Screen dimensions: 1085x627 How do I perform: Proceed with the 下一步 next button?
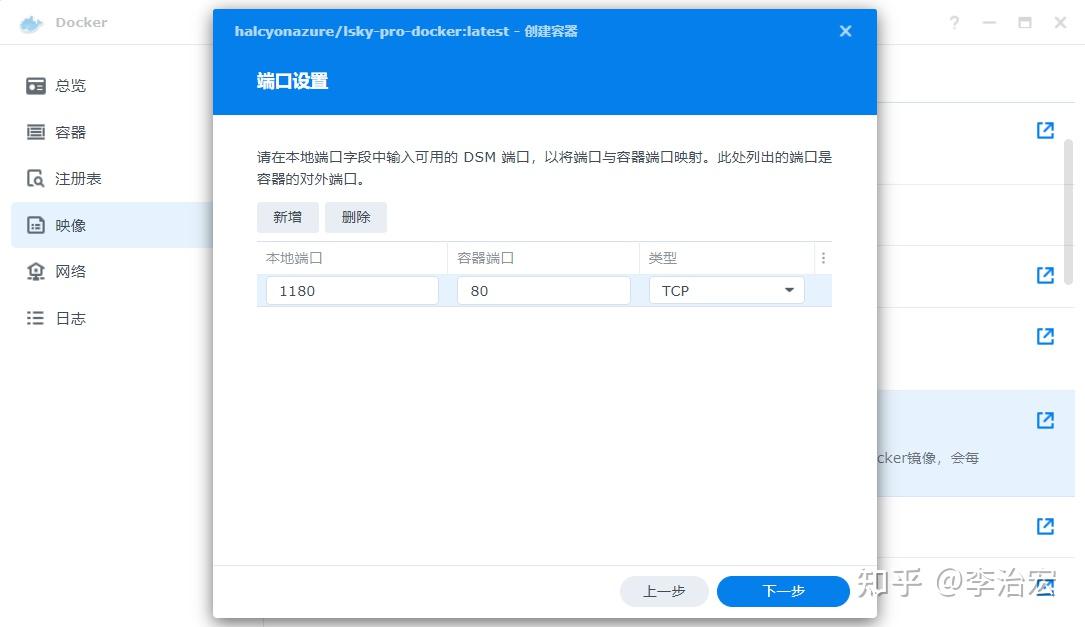pyautogui.click(x=783, y=591)
